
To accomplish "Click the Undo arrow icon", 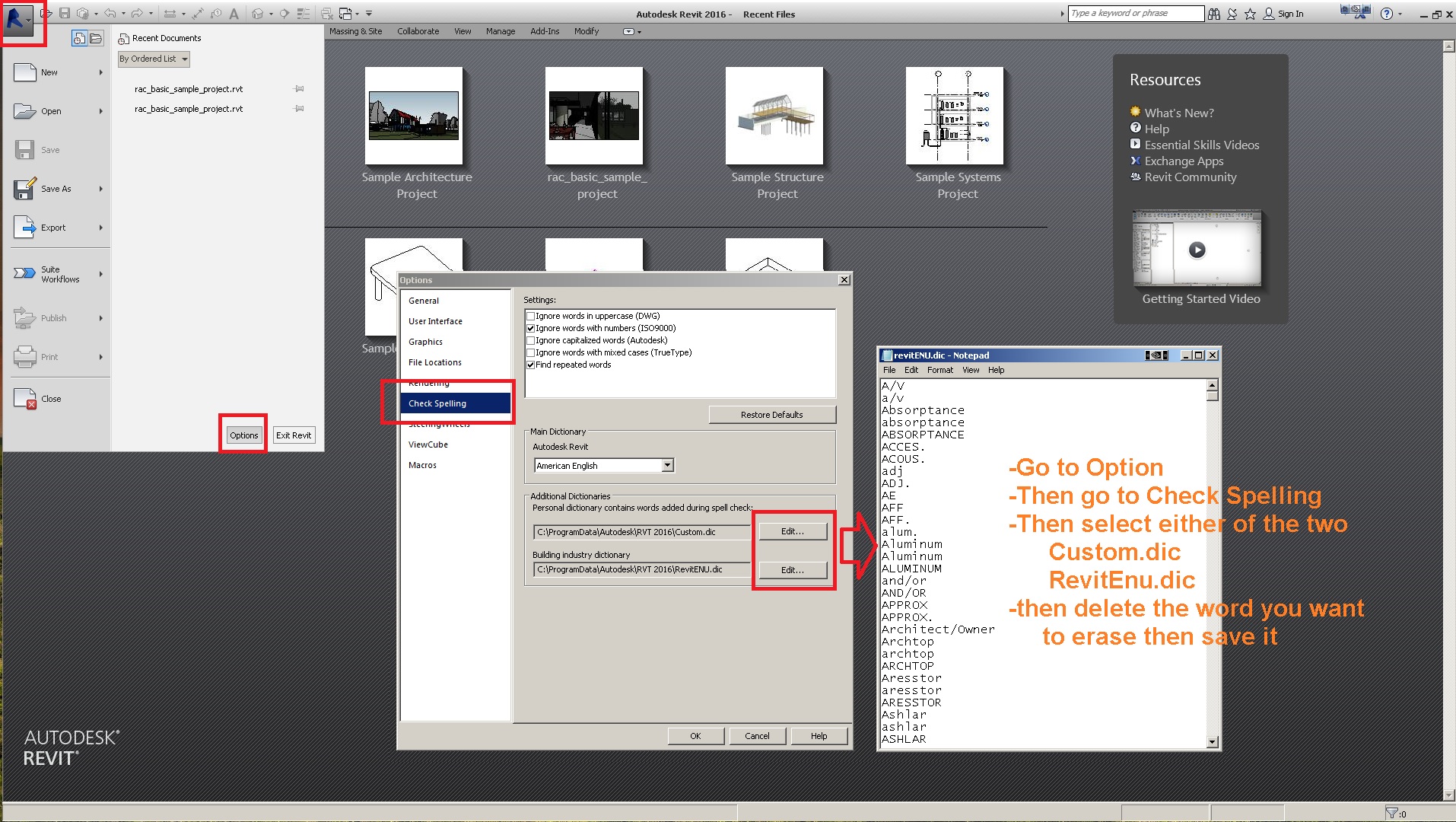I will coord(110,14).
